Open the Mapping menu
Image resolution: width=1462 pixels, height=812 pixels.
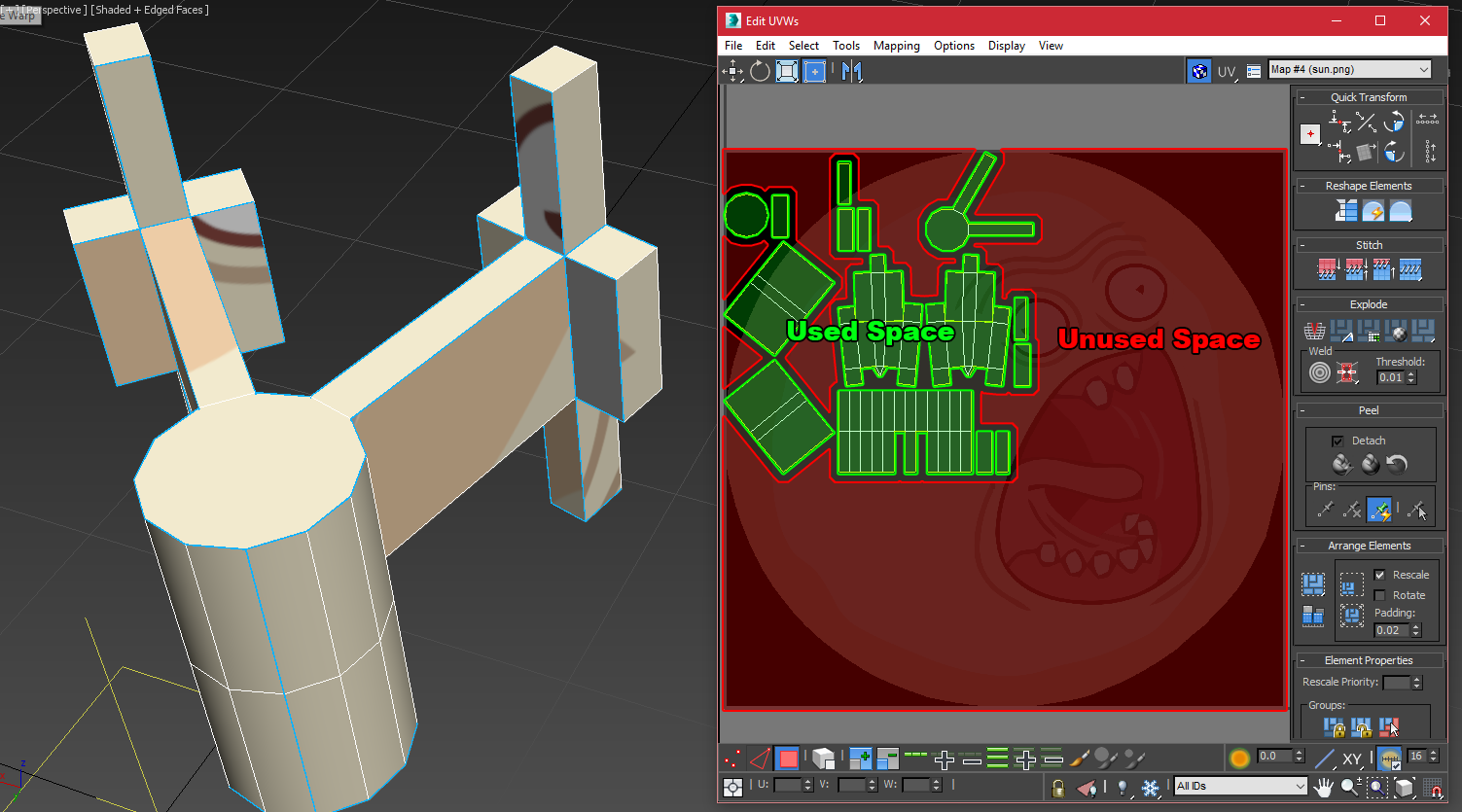click(x=896, y=46)
